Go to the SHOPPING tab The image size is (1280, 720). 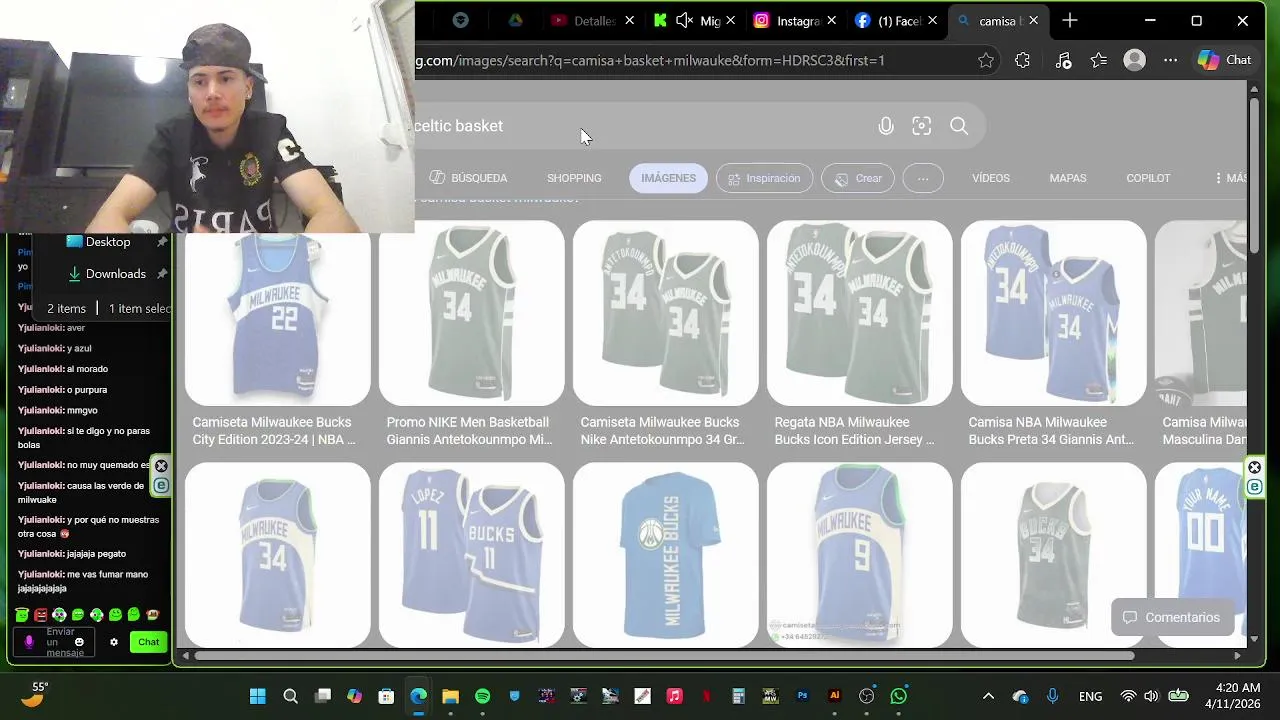coord(574,178)
